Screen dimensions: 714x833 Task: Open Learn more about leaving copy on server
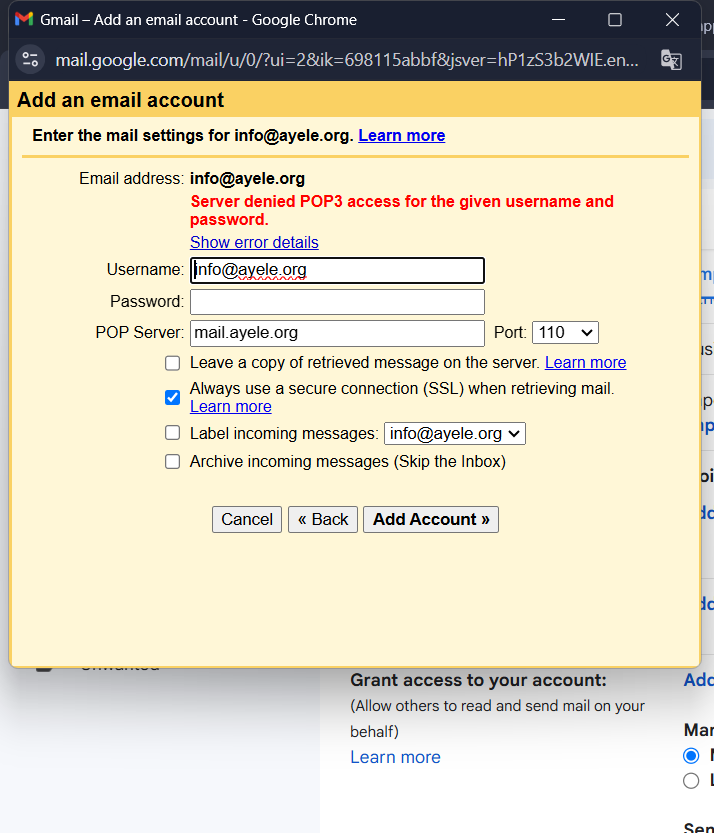click(585, 363)
